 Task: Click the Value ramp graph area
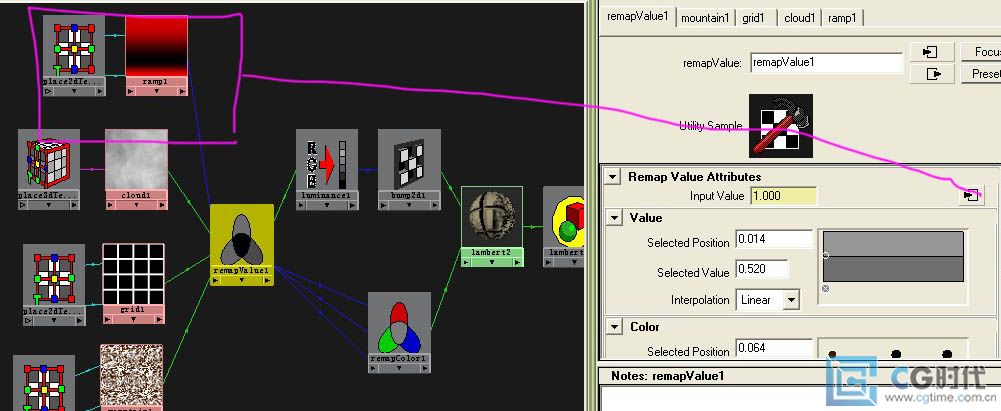(893, 257)
